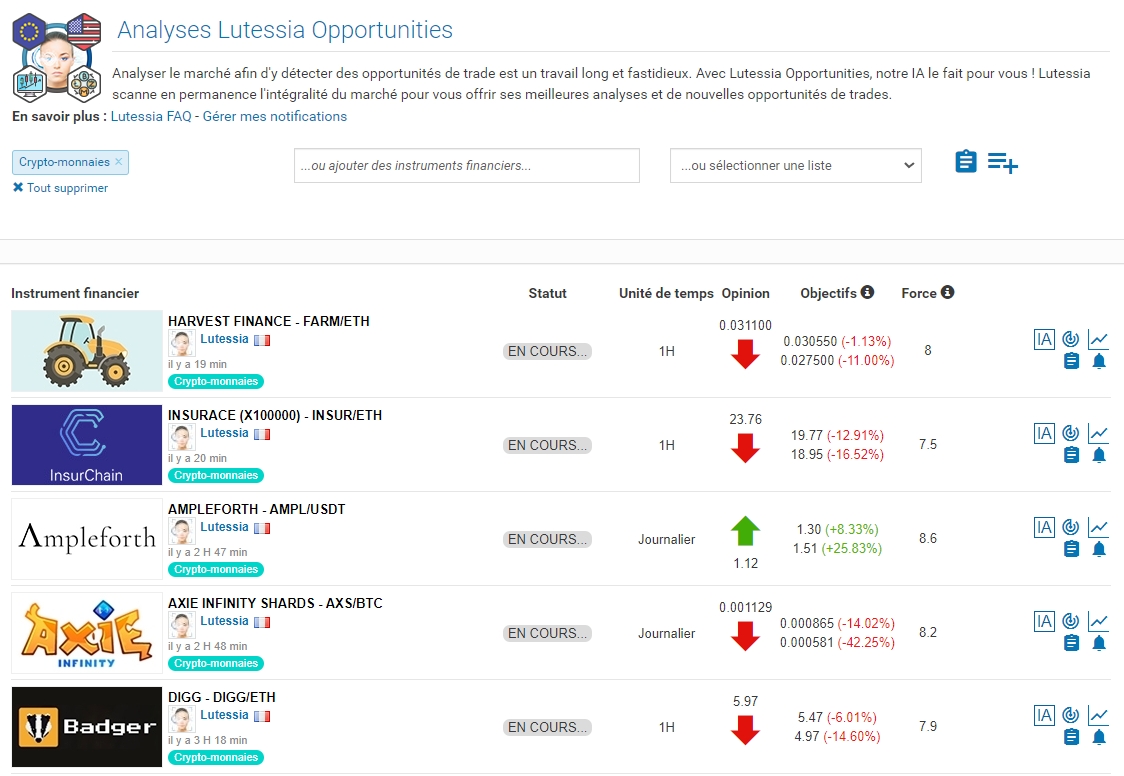Open radar icon for Harvest Finance row
The height and width of the screenshot is (776, 1124).
1071,339
